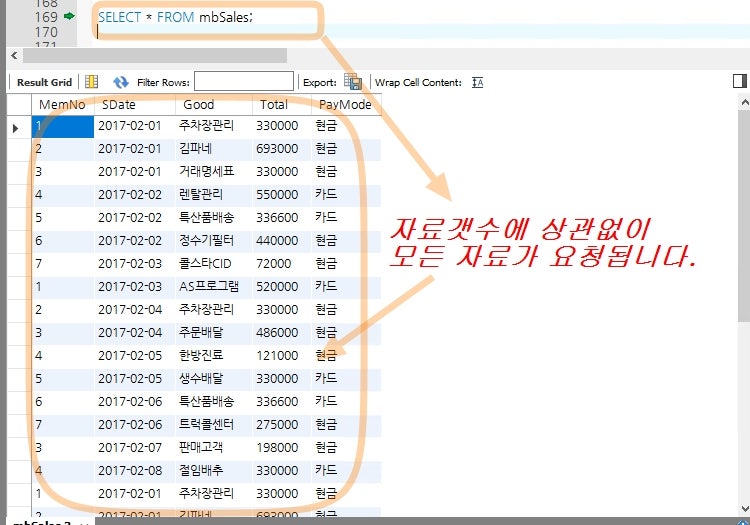Click the green execution arrow at line 169
750x525 pixels.
[69, 16]
